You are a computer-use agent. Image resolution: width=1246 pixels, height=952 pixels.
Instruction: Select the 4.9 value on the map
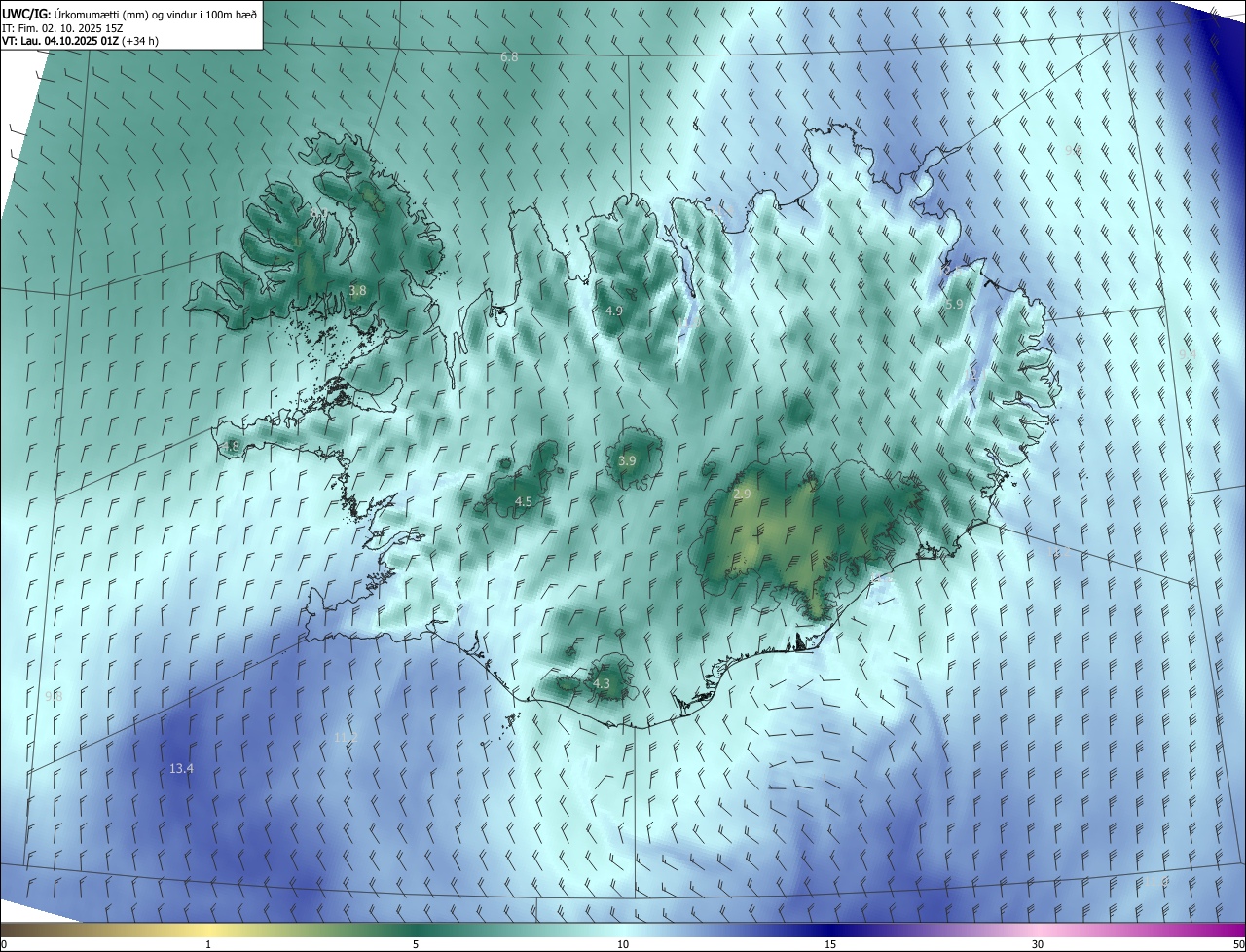pos(613,311)
